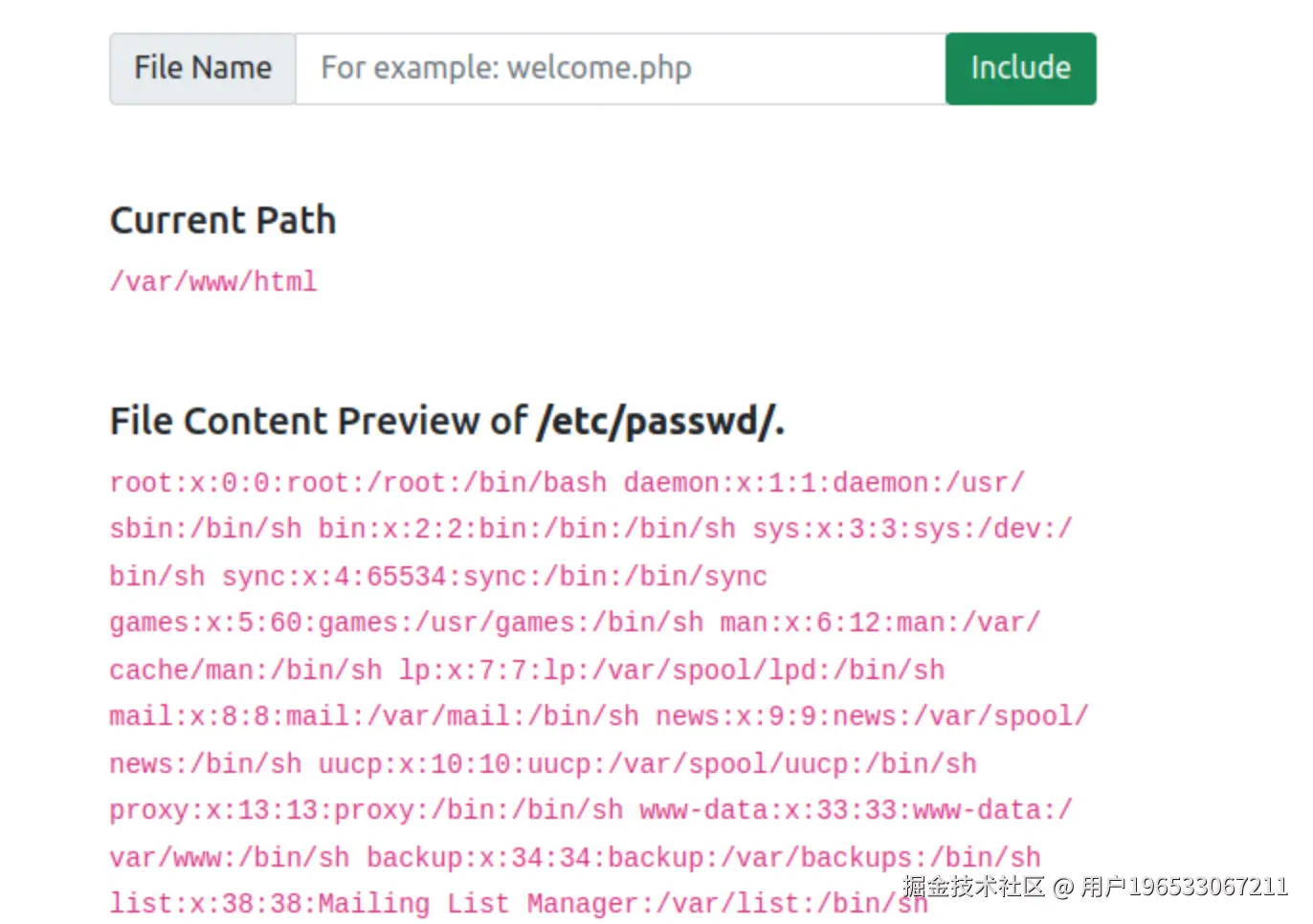
Task: Click the list:x:38:38 Mailing List Manager entry
Action: pyautogui.click(x=518, y=904)
